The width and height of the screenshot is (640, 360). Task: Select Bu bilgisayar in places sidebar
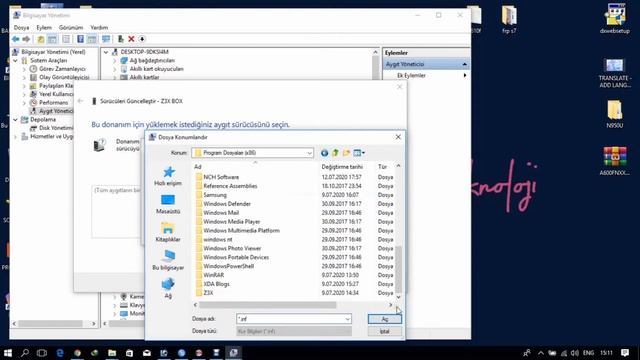168,260
